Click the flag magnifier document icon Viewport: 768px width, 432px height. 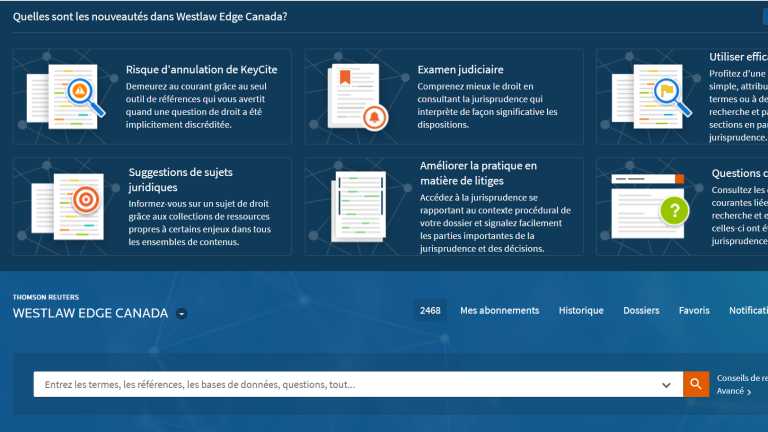(651, 96)
